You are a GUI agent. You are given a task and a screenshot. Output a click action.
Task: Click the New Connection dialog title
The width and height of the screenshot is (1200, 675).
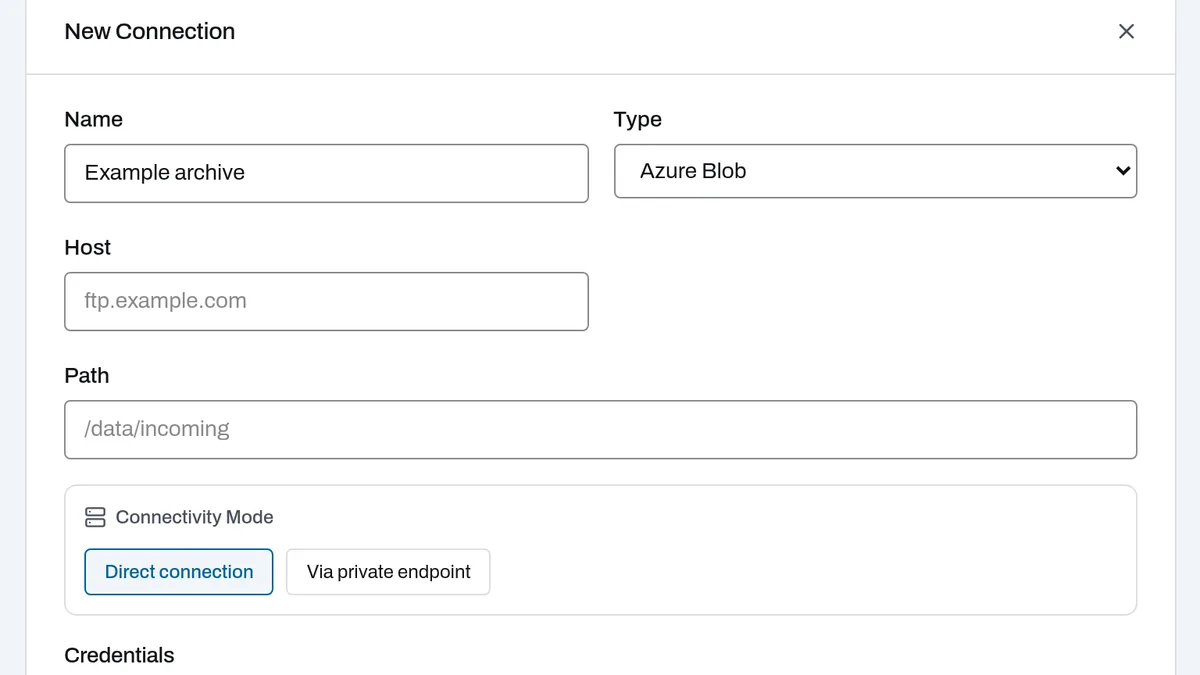tap(150, 32)
